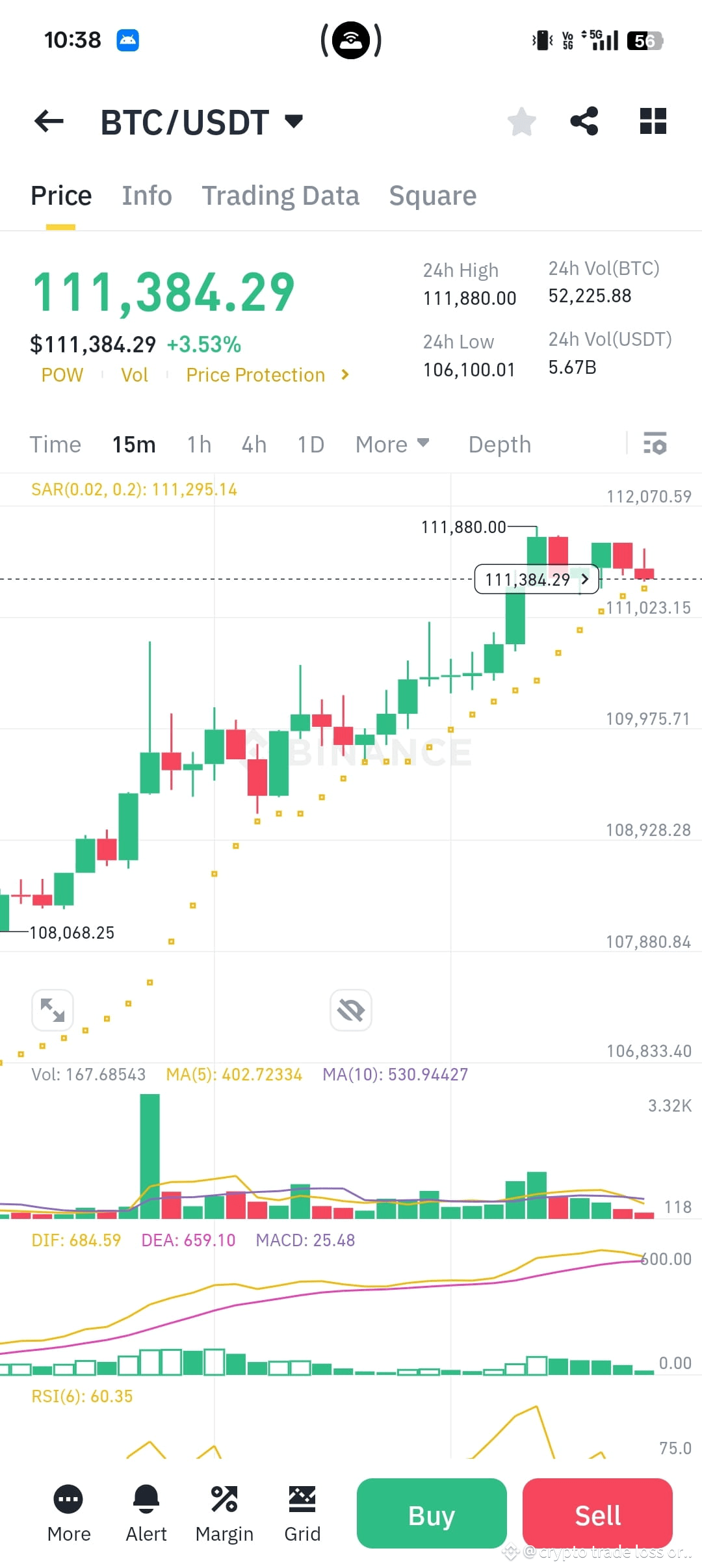Select the 1h interval
702x1568 pixels.
(x=199, y=445)
